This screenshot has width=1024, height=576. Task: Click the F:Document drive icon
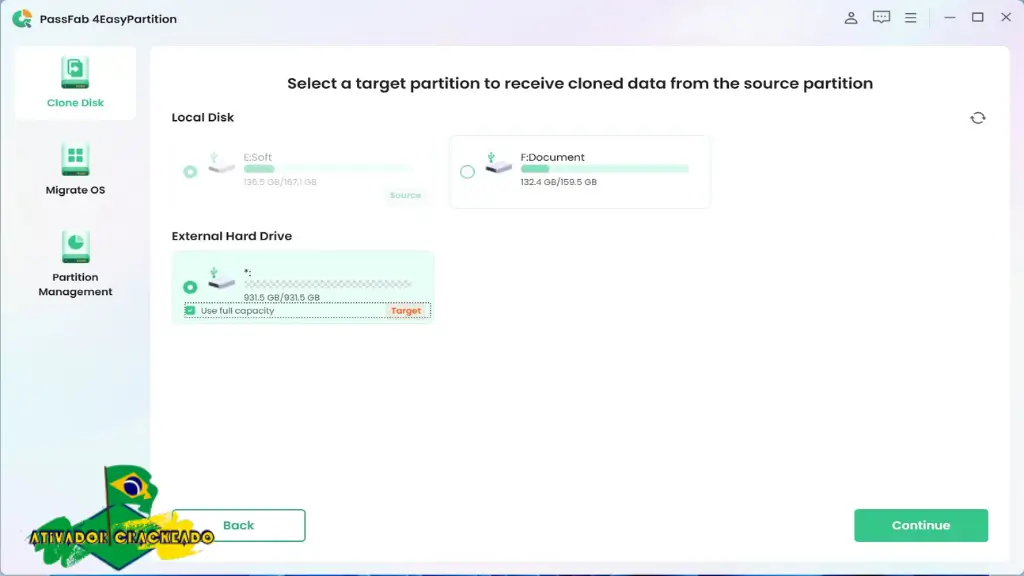[498, 163]
